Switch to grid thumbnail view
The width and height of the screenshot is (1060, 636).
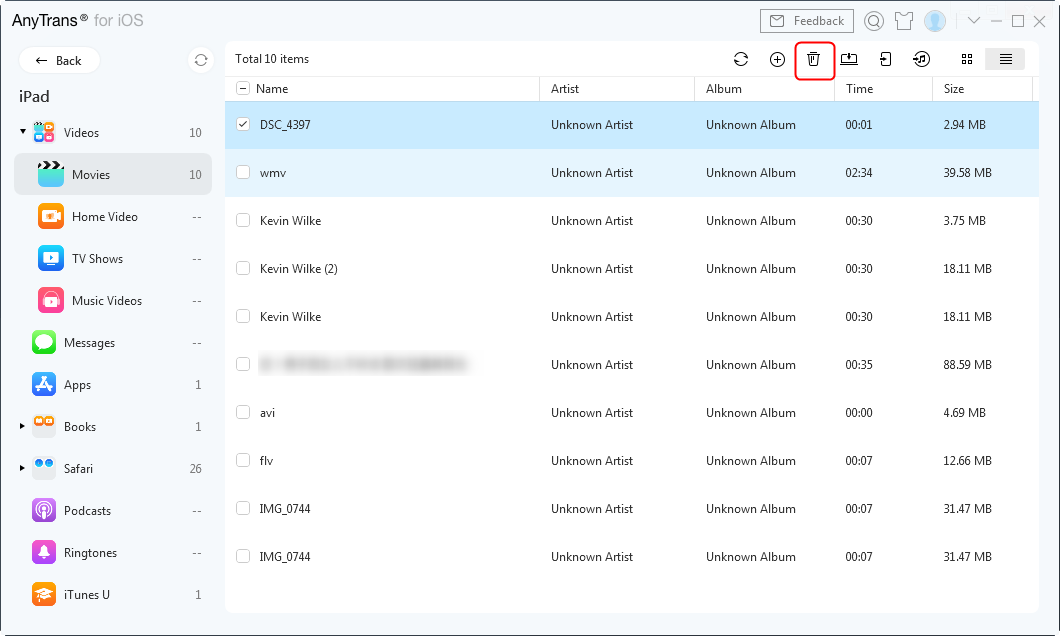pyautogui.click(x=967, y=60)
